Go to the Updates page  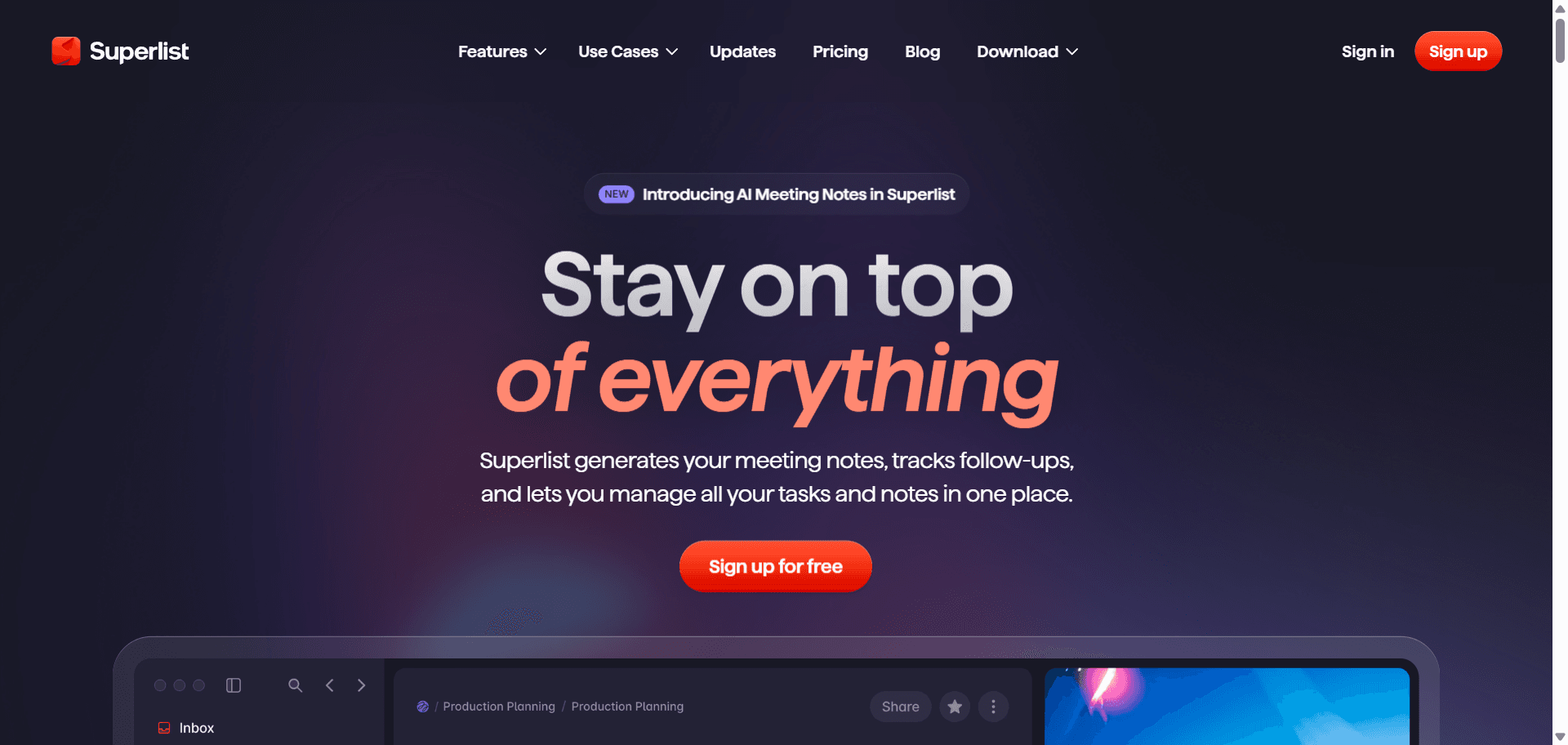742,51
